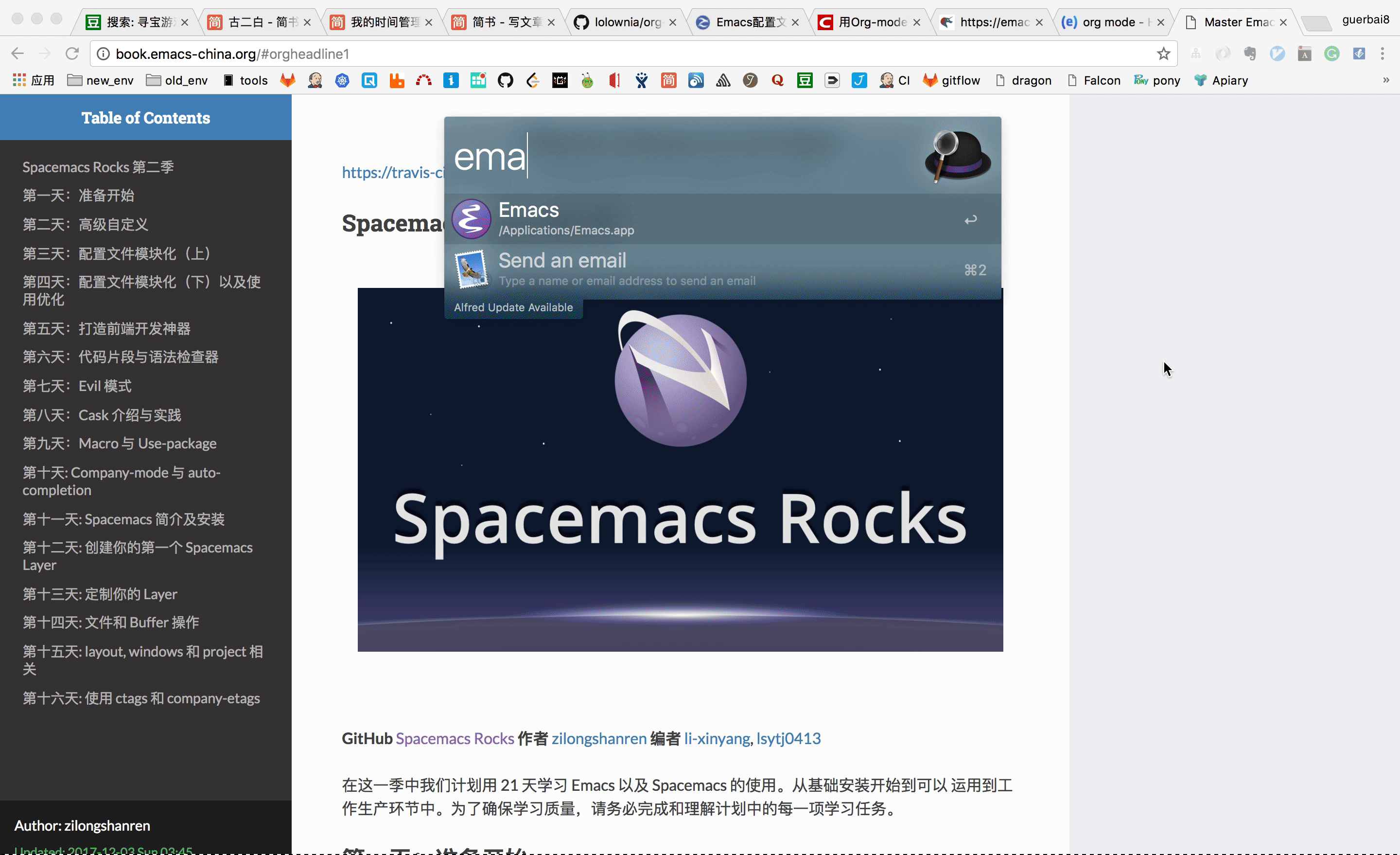
Task: Click the Kubernetes wheel bookmark icon
Action: click(x=342, y=80)
